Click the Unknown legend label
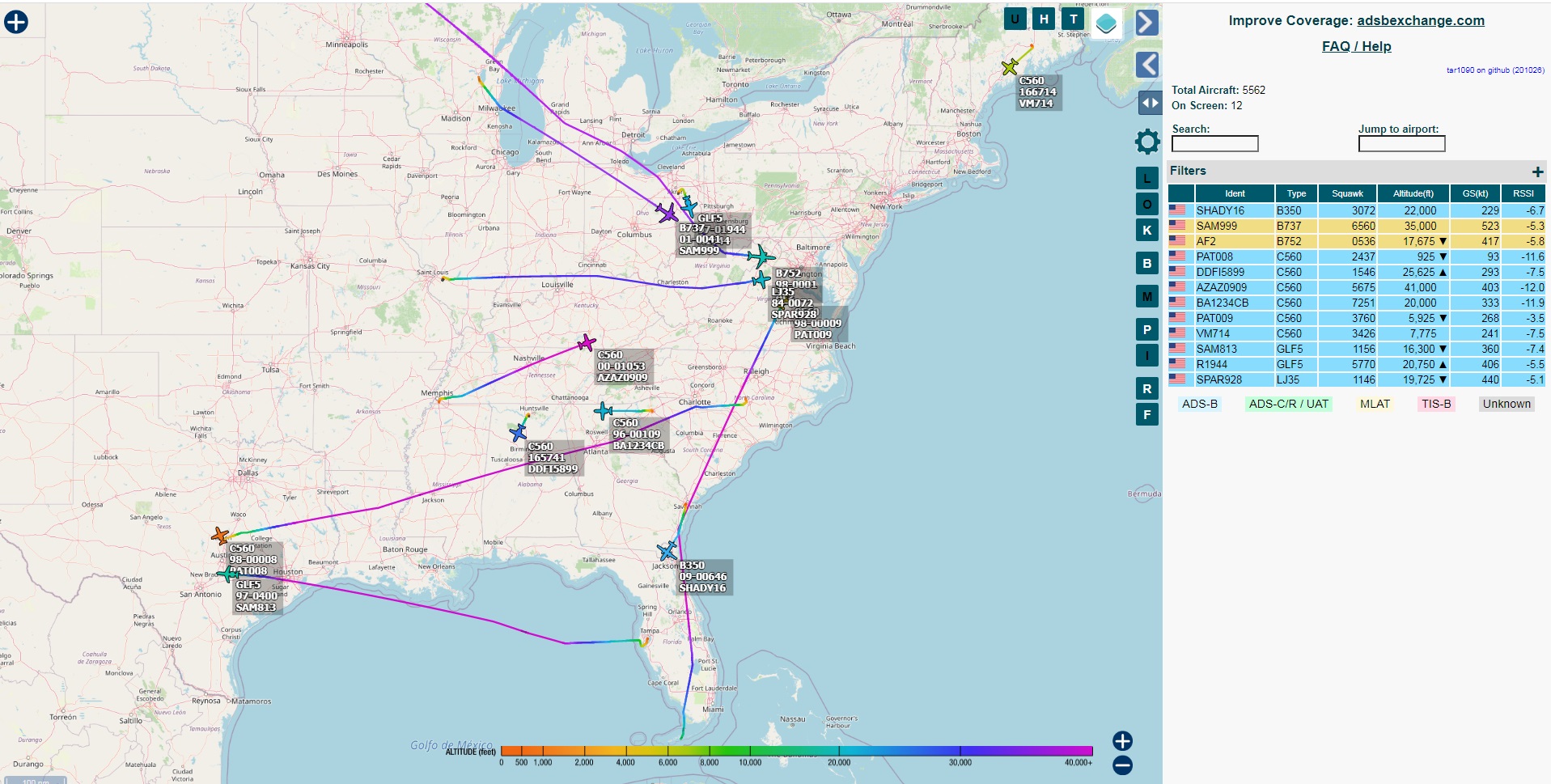Screen dimensions: 1551x784 [1507, 404]
